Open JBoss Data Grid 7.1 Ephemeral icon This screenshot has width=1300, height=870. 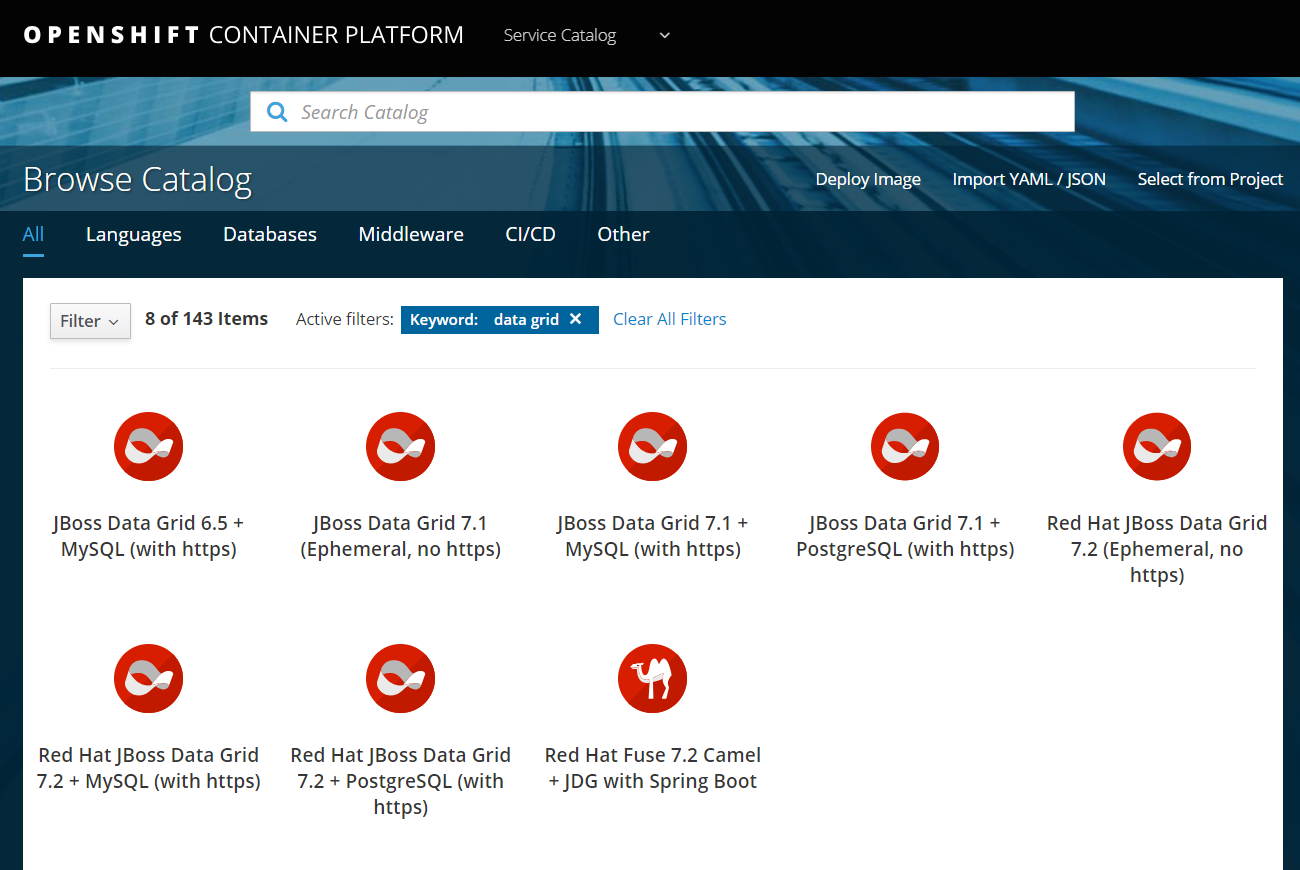tap(401, 447)
